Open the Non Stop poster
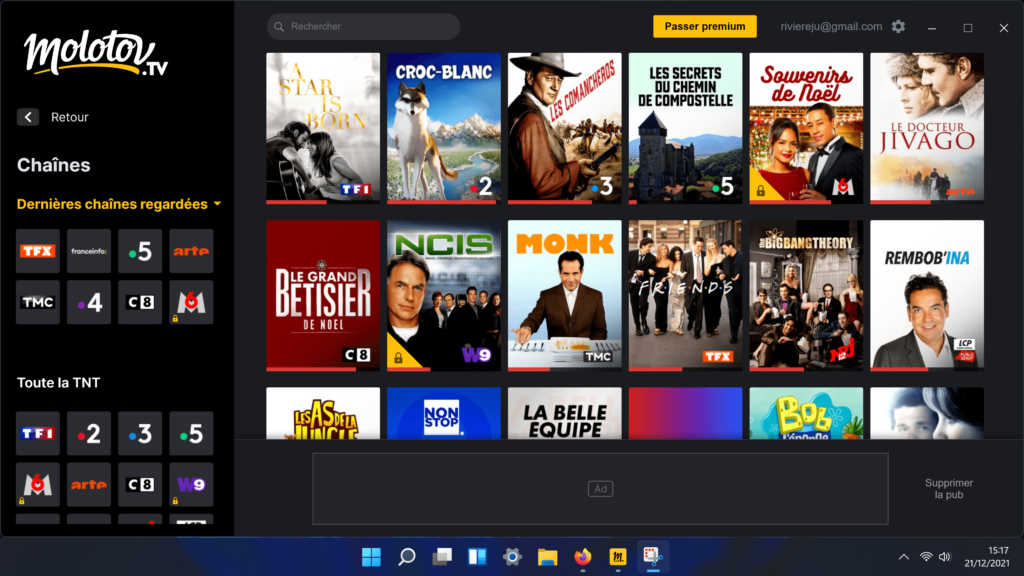 pyautogui.click(x=444, y=413)
